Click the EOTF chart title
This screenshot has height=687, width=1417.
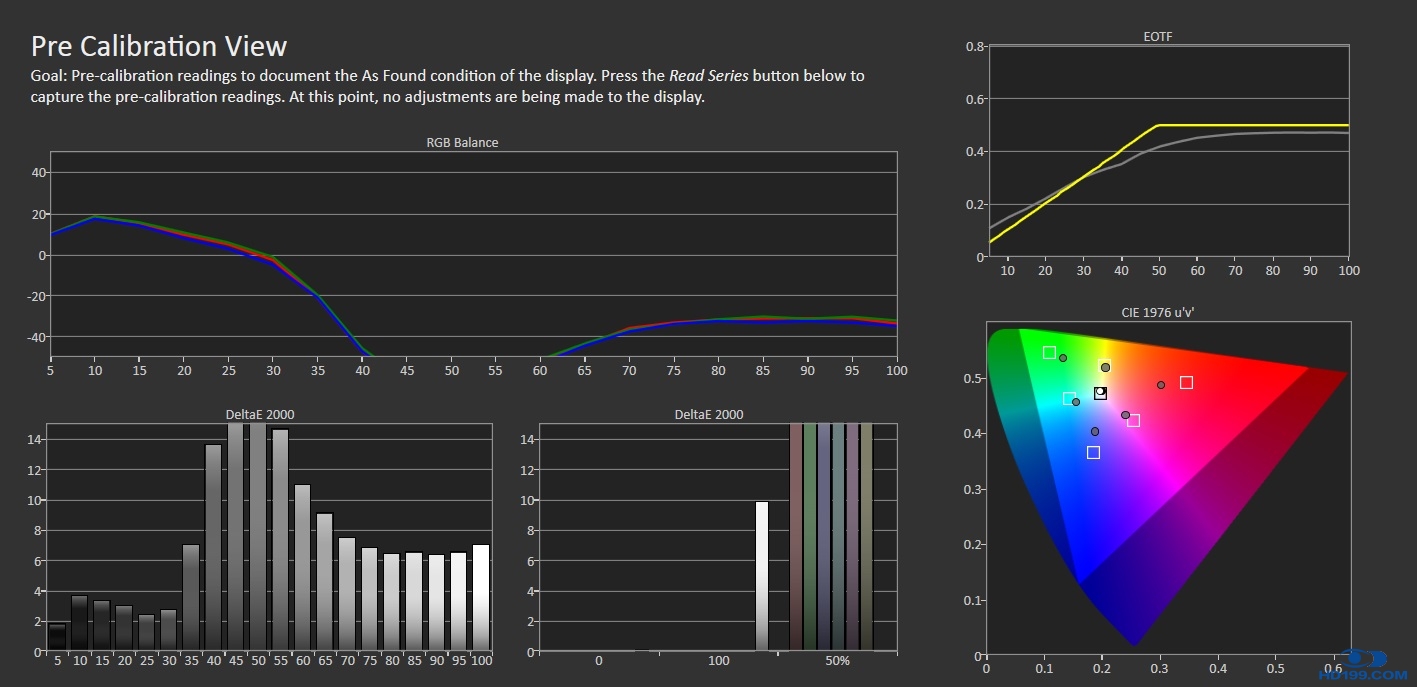pyautogui.click(x=1157, y=37)
